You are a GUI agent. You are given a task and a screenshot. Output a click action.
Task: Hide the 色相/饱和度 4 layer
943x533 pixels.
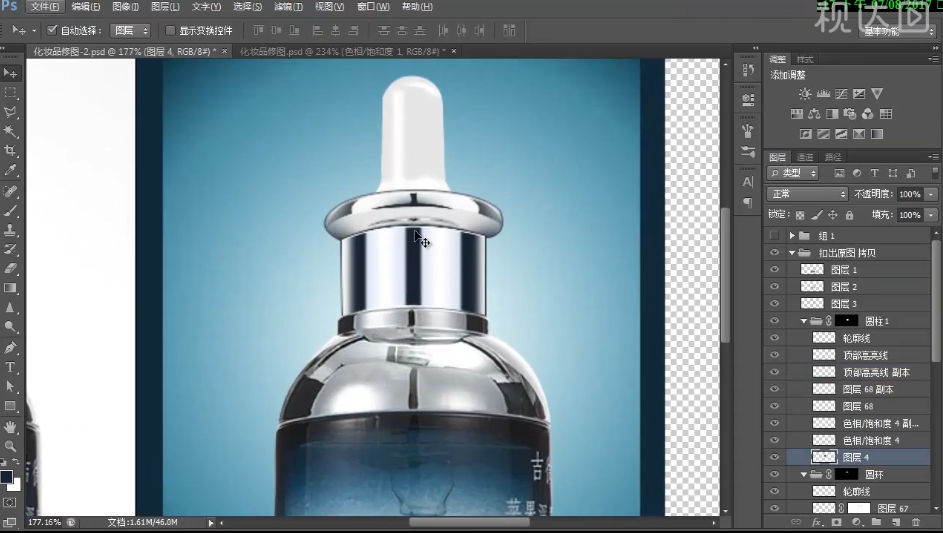pos(775,440)
